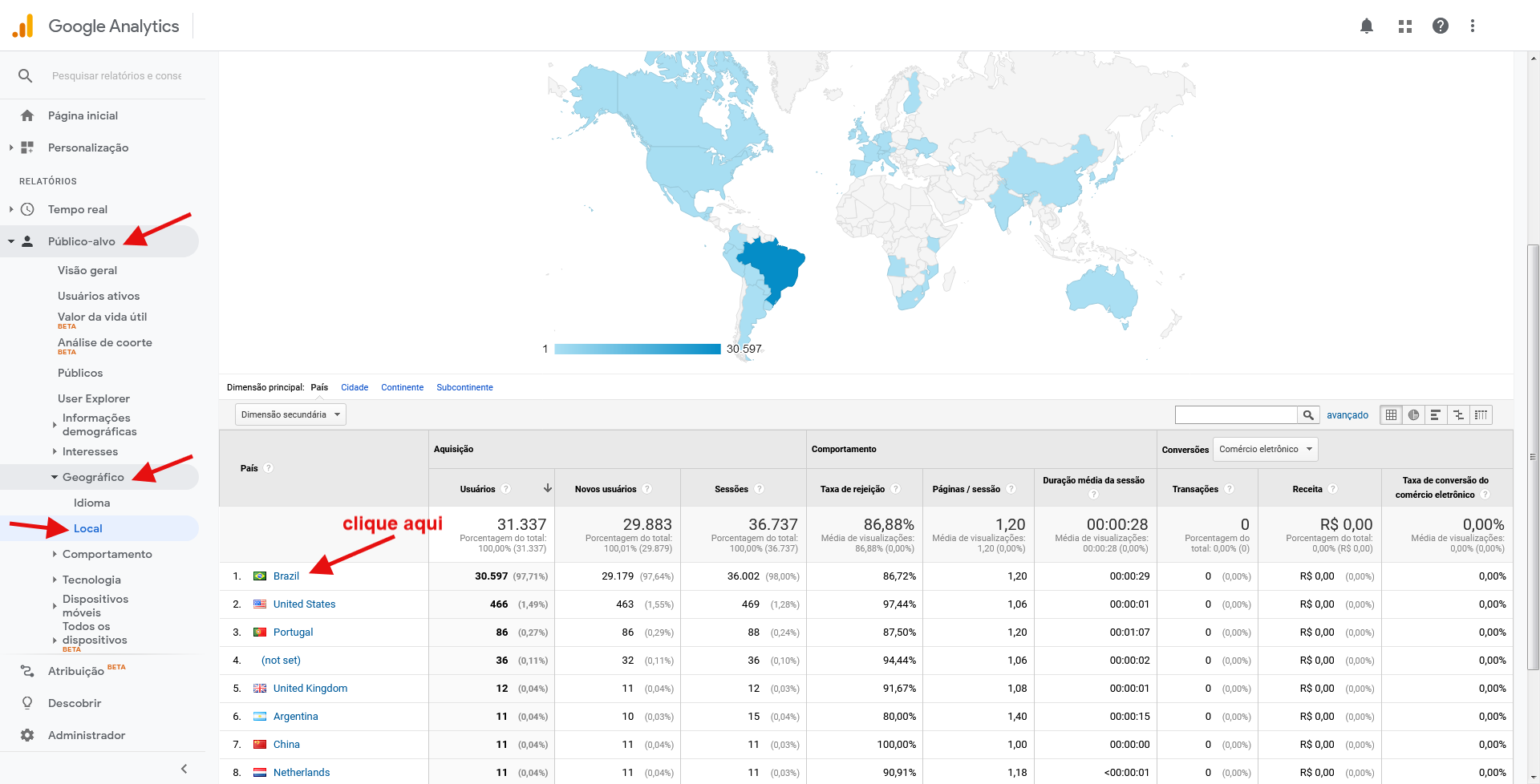Expand Dispositivos móveis submenu
Image resolution: width=1540 pixels, height=784 pixels.
pos(55,605)
